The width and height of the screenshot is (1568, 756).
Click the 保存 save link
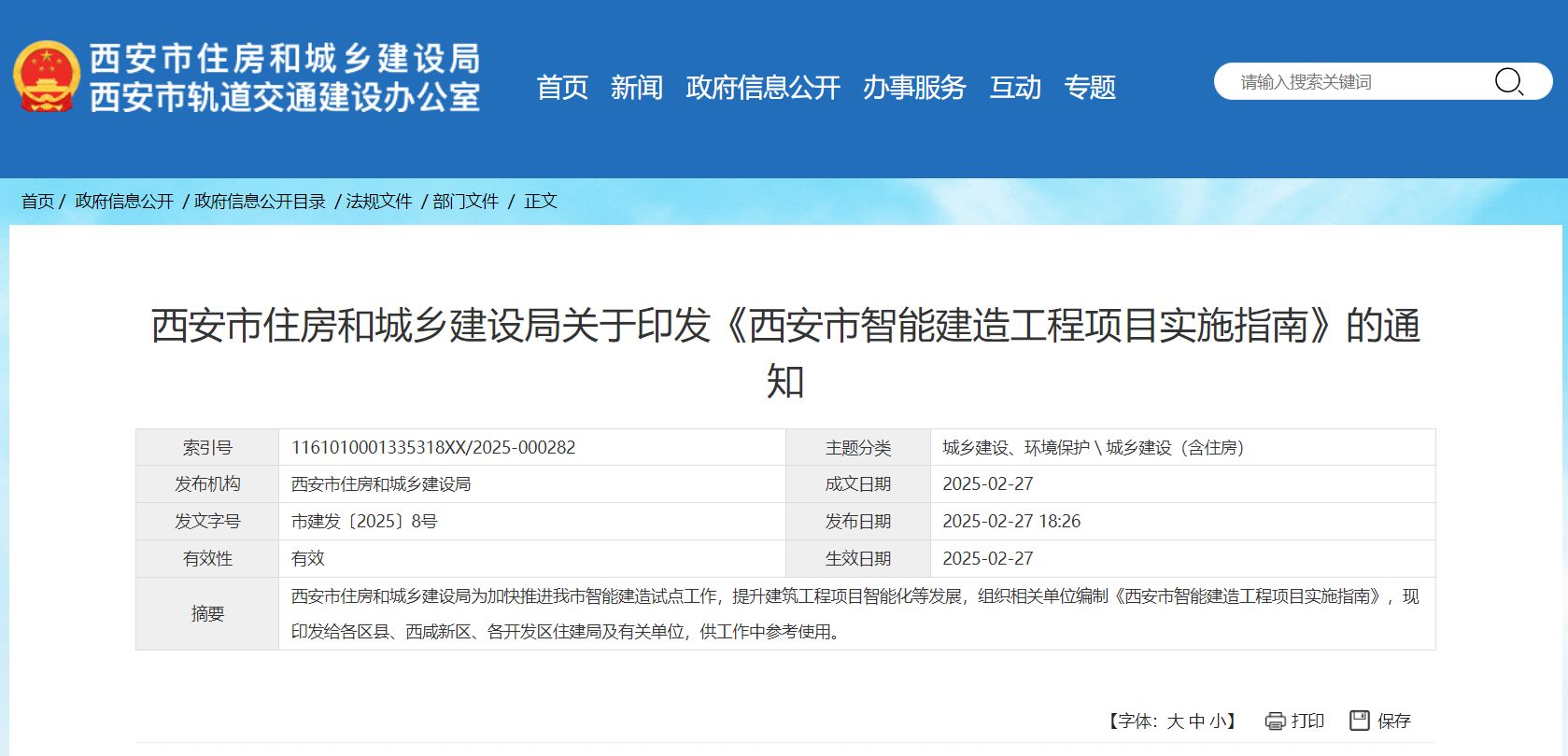pos(1394,721)
